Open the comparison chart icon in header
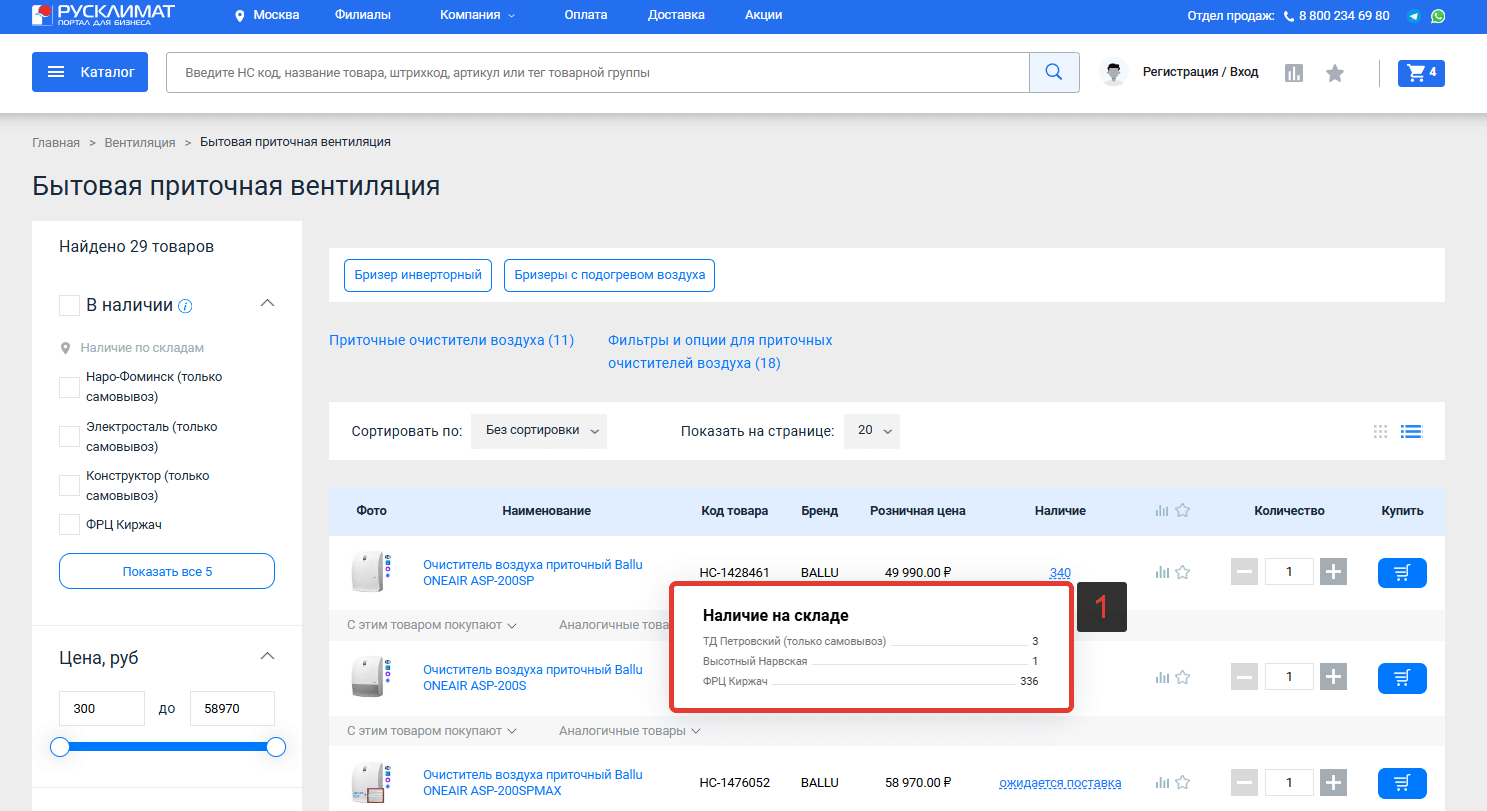This screenshot has width=1487, height=811. [1294, 73]
